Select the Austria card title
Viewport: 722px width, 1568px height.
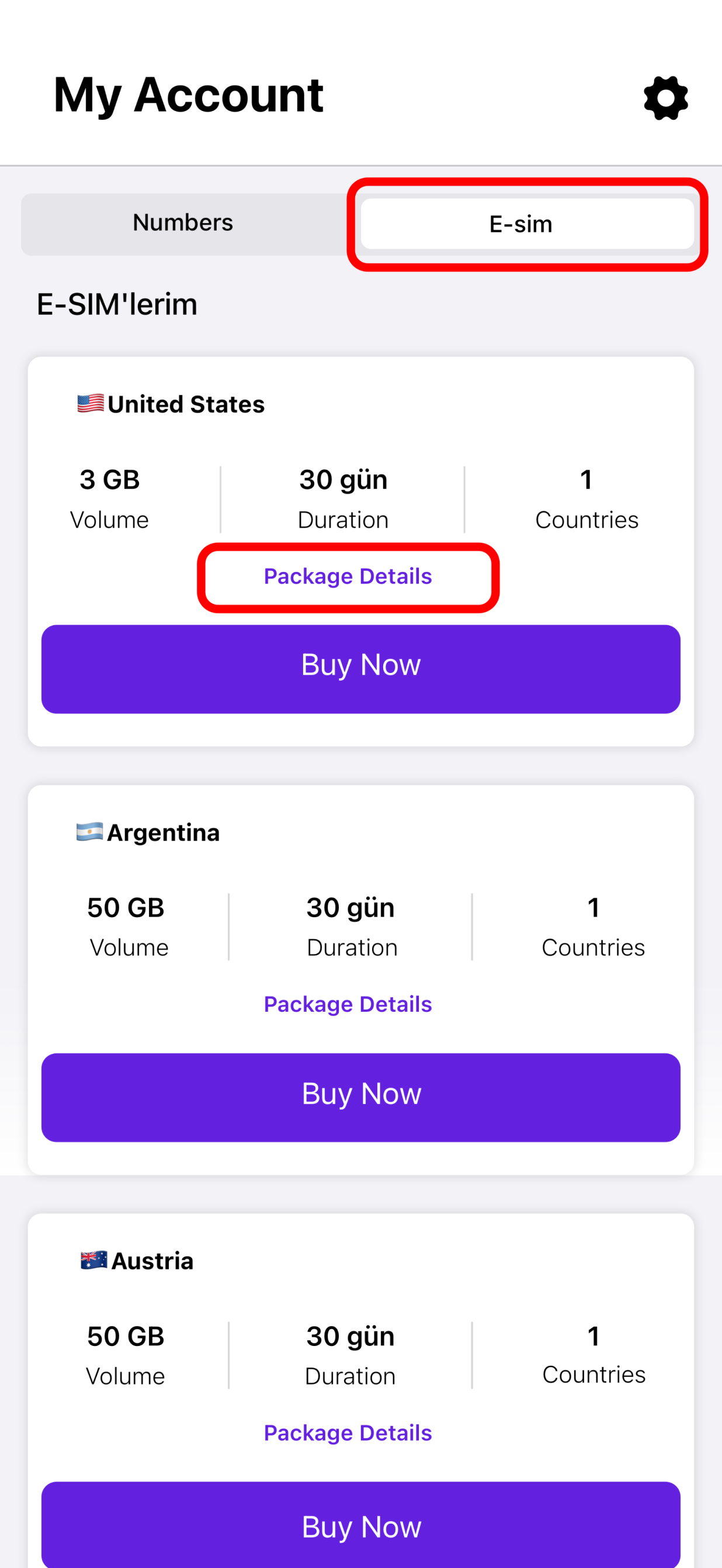[x=152, y=1261]
